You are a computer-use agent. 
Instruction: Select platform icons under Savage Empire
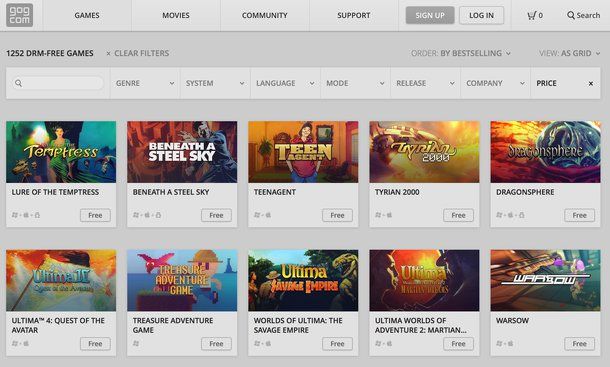pos(262,343)
